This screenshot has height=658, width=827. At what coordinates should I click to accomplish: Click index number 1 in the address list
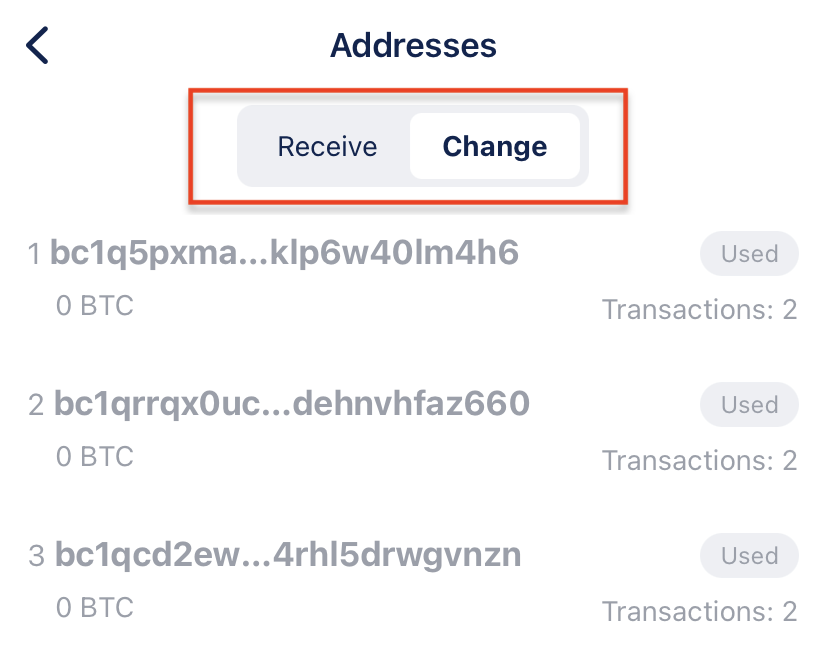click(x=35, y=255)
